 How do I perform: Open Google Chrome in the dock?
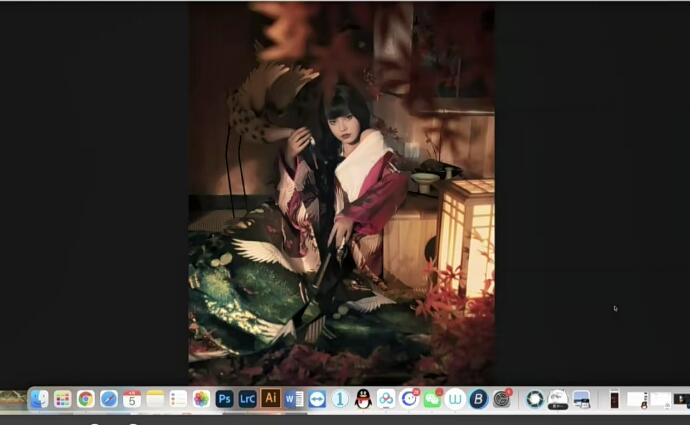pos(86,399)
